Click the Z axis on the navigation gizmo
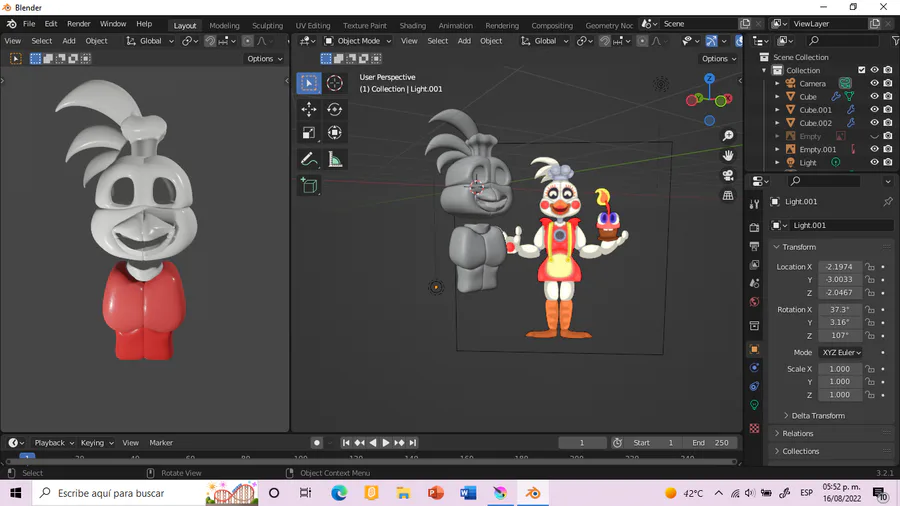 [x=709, y=79]
